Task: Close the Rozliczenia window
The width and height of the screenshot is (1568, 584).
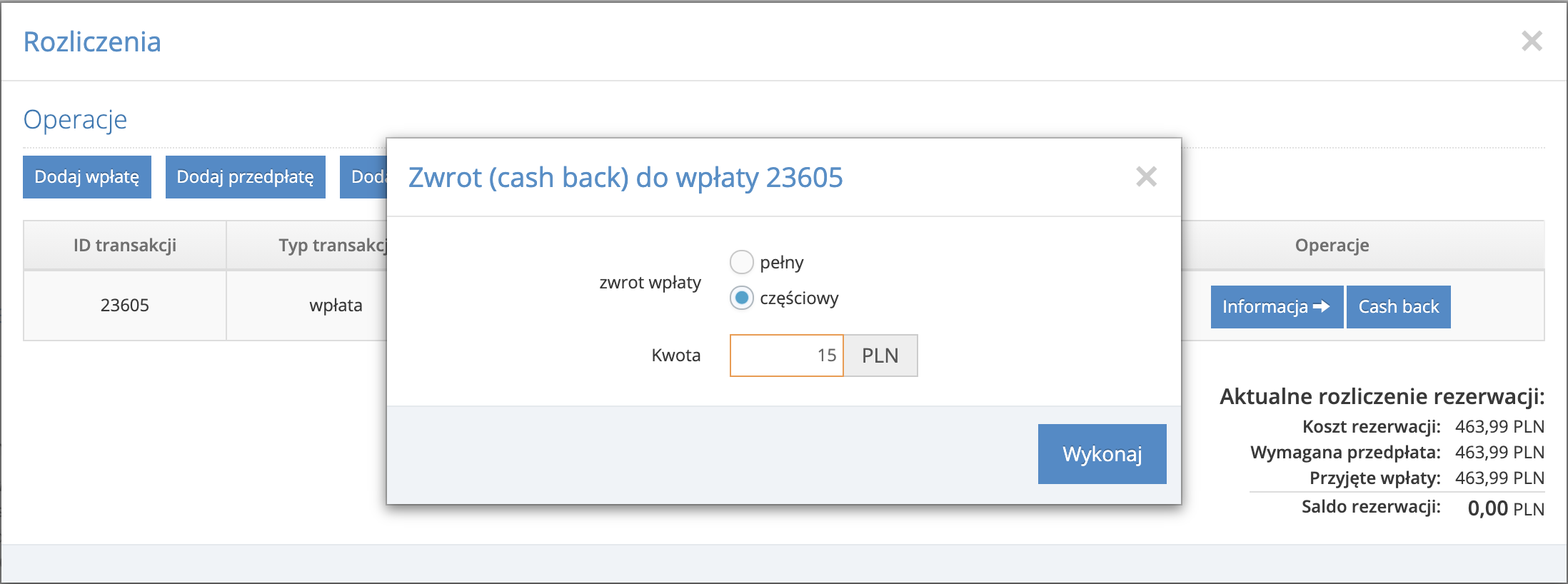Action: (1532, 41)
